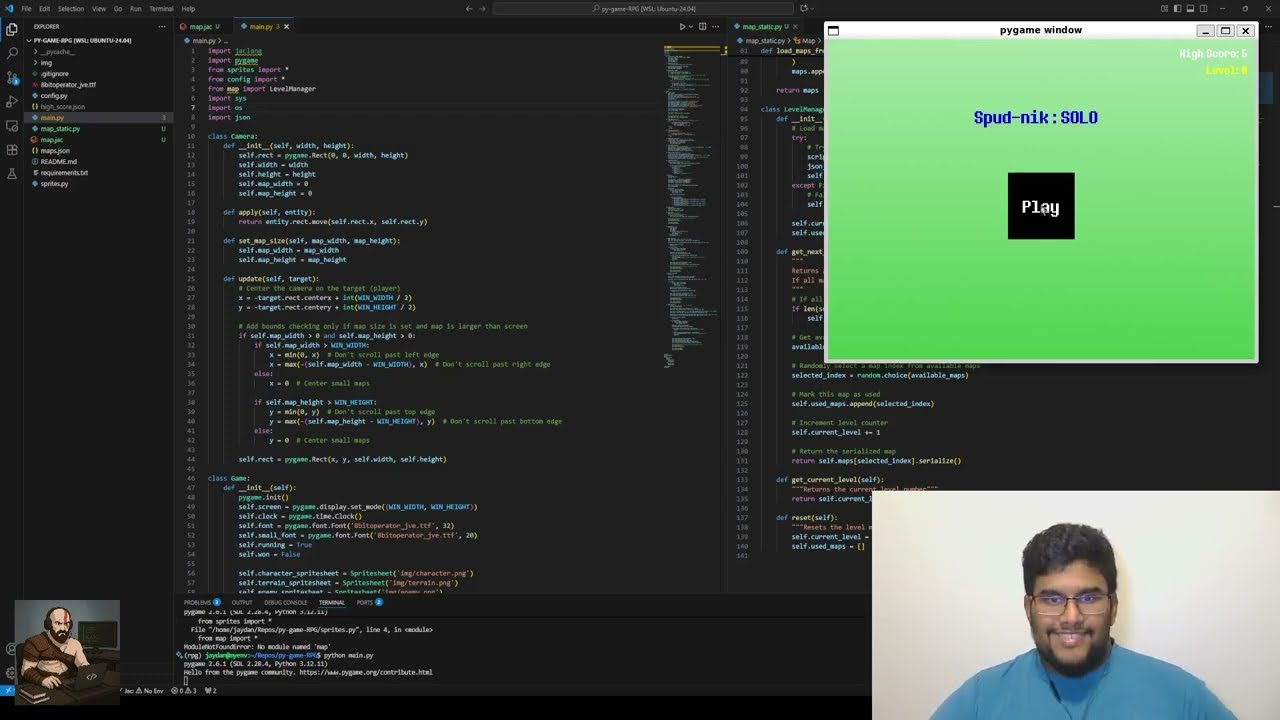Click the VS Code logo icon

pyautogui.click(x=9, y=8)
